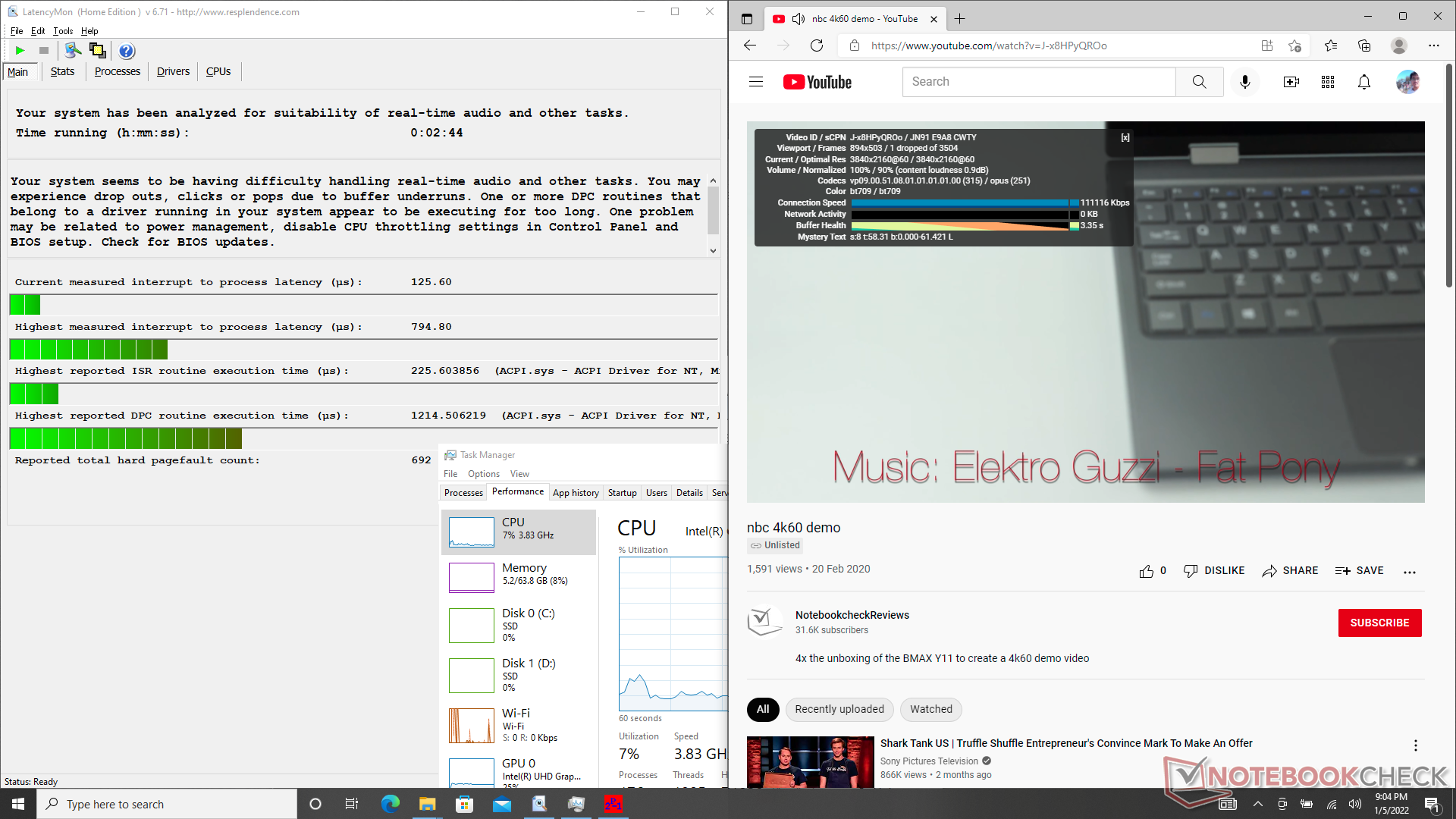Click the YouTube search input field

click(1039, 82)
